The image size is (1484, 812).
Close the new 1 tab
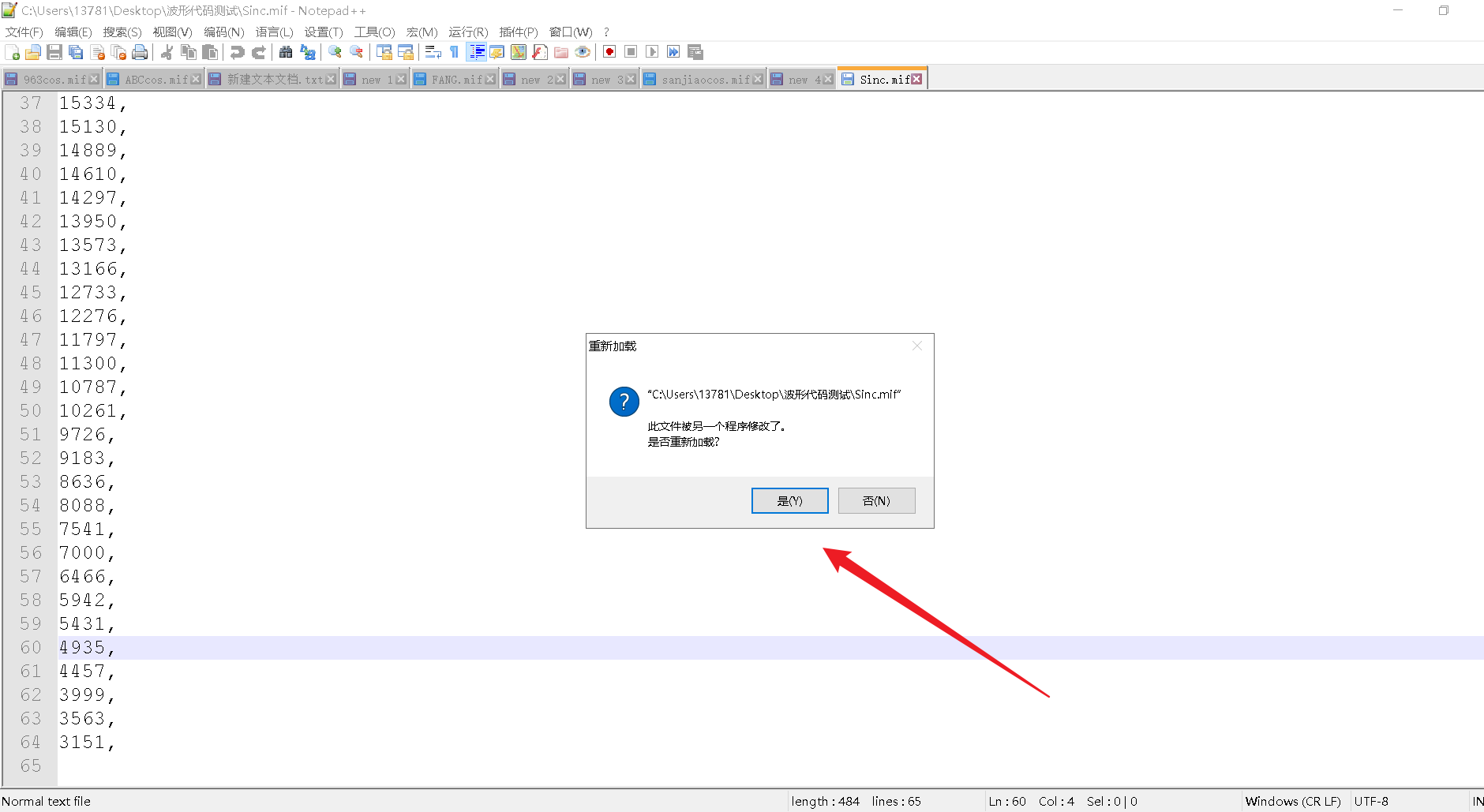click(x=401, y=79)
